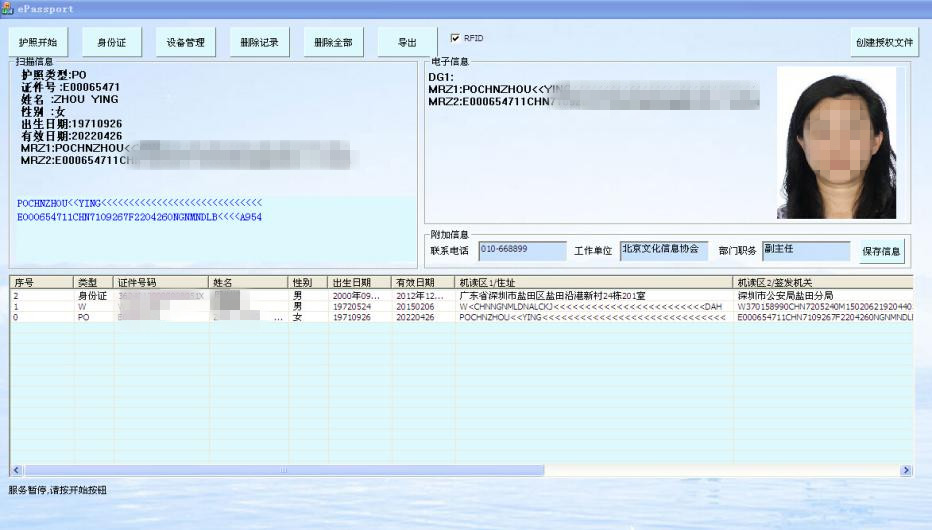
Task: Click the 护照开始 button
Action: pos(38,43)
